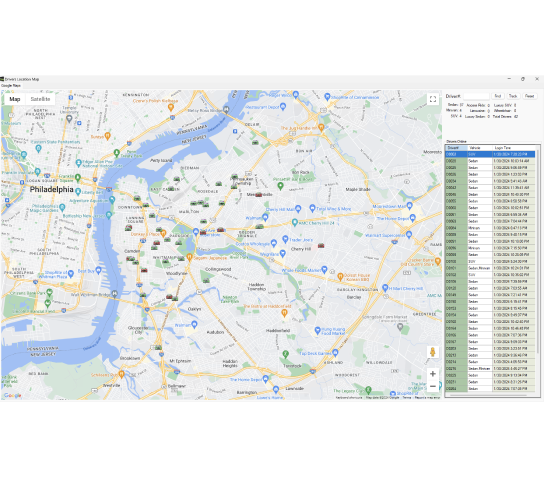Image resolution: width=544 pixels, height=477 pixels.
Task: Click the Find button
Action: point(498,96)
